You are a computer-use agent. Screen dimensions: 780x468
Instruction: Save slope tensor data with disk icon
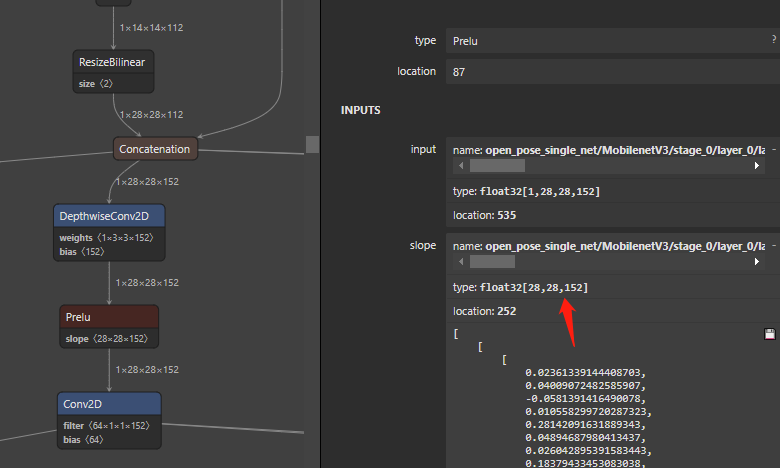coord(770,334)
